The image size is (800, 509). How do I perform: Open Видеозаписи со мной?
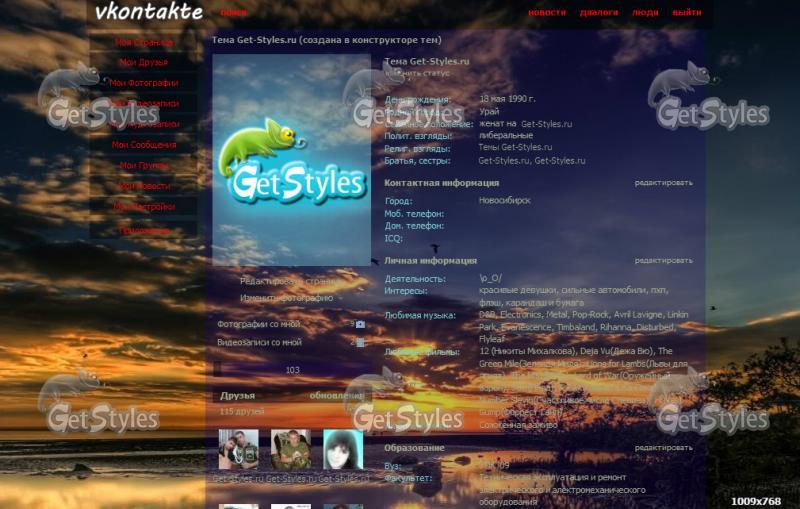(259, 343)
